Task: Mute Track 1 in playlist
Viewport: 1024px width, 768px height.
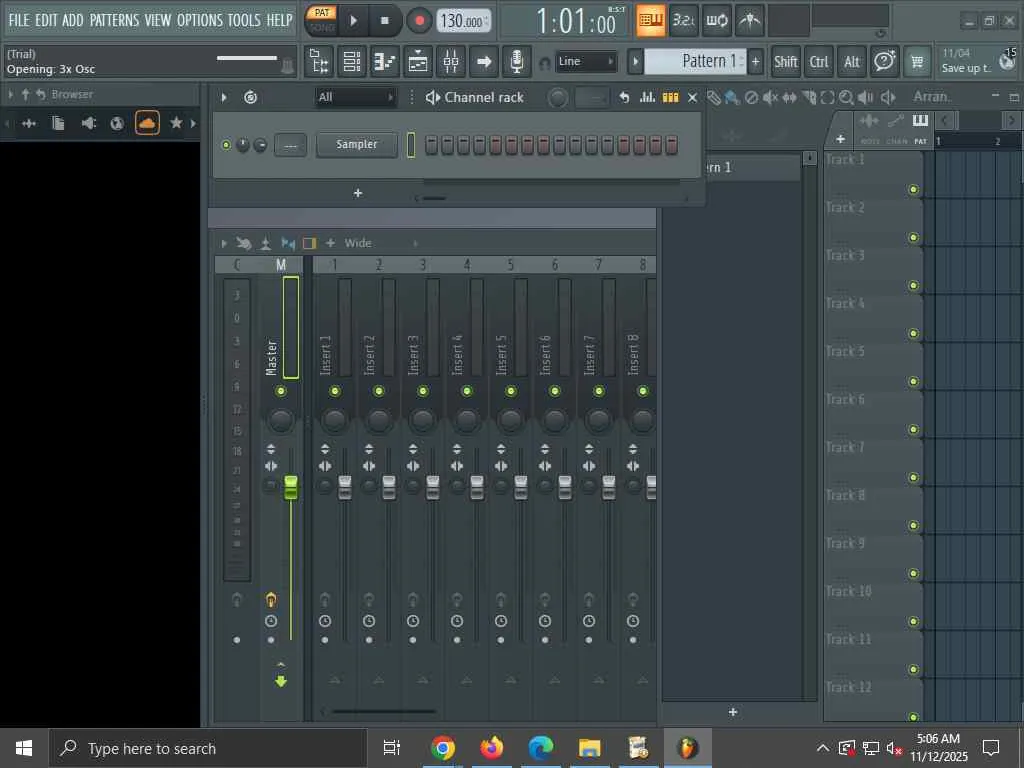Action: 914,189
